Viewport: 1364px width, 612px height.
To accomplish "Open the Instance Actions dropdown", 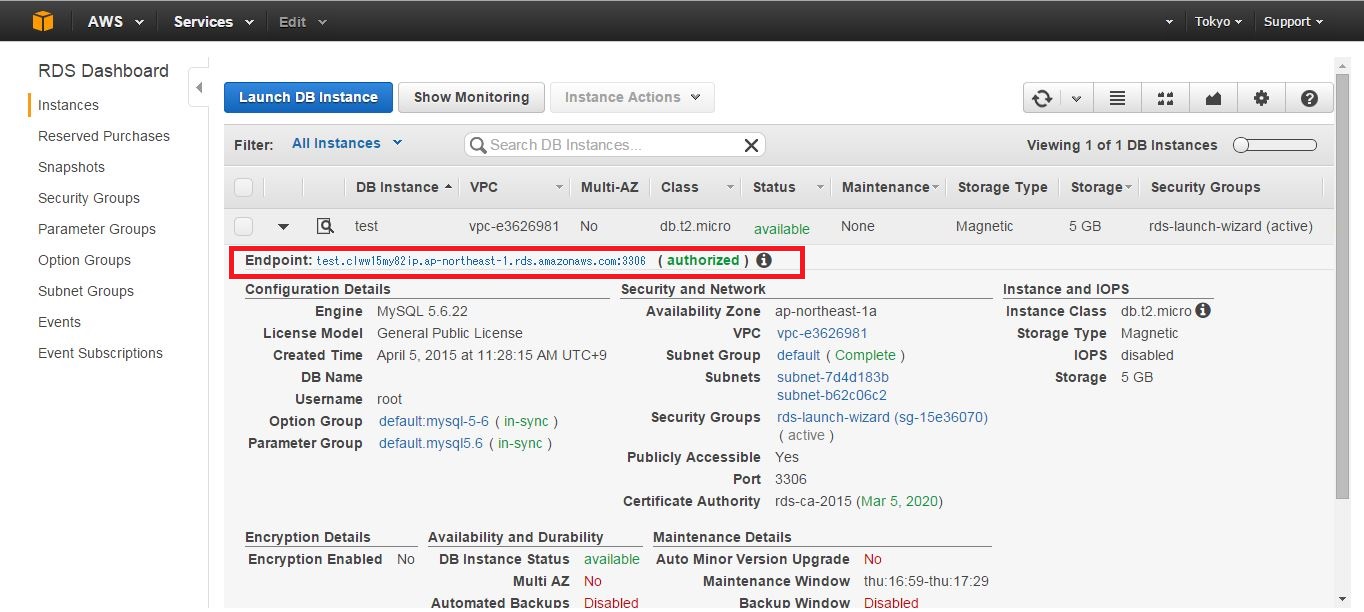I will coord(632,97).
